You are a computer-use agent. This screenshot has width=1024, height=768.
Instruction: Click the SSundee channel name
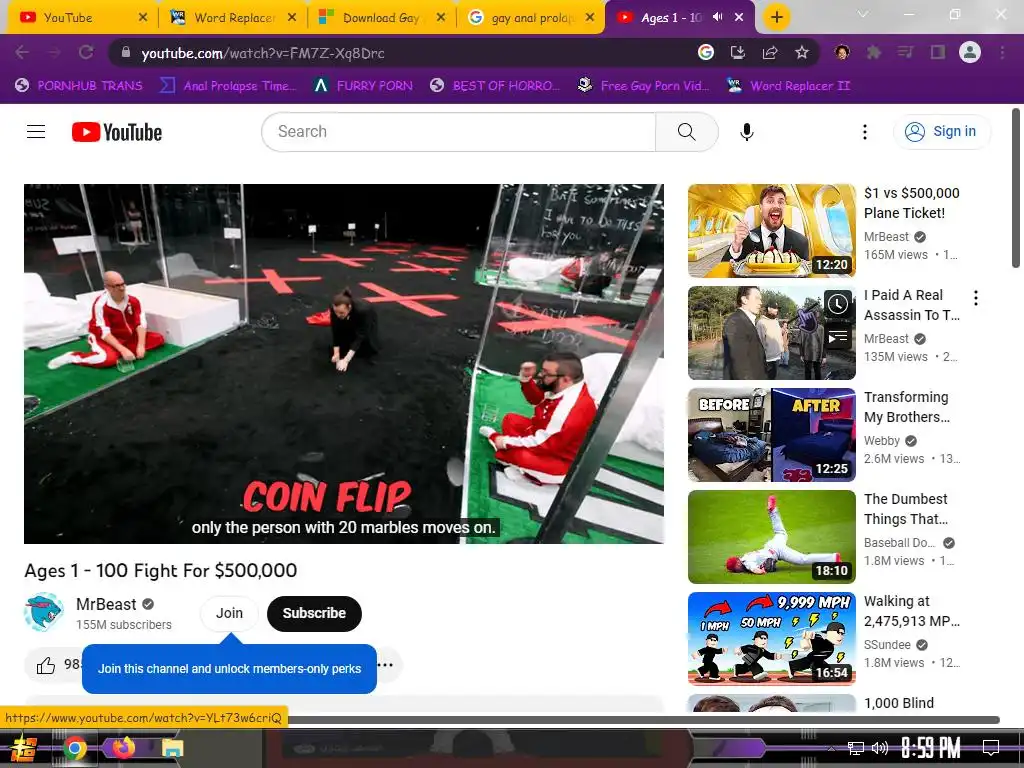point(887,645)
